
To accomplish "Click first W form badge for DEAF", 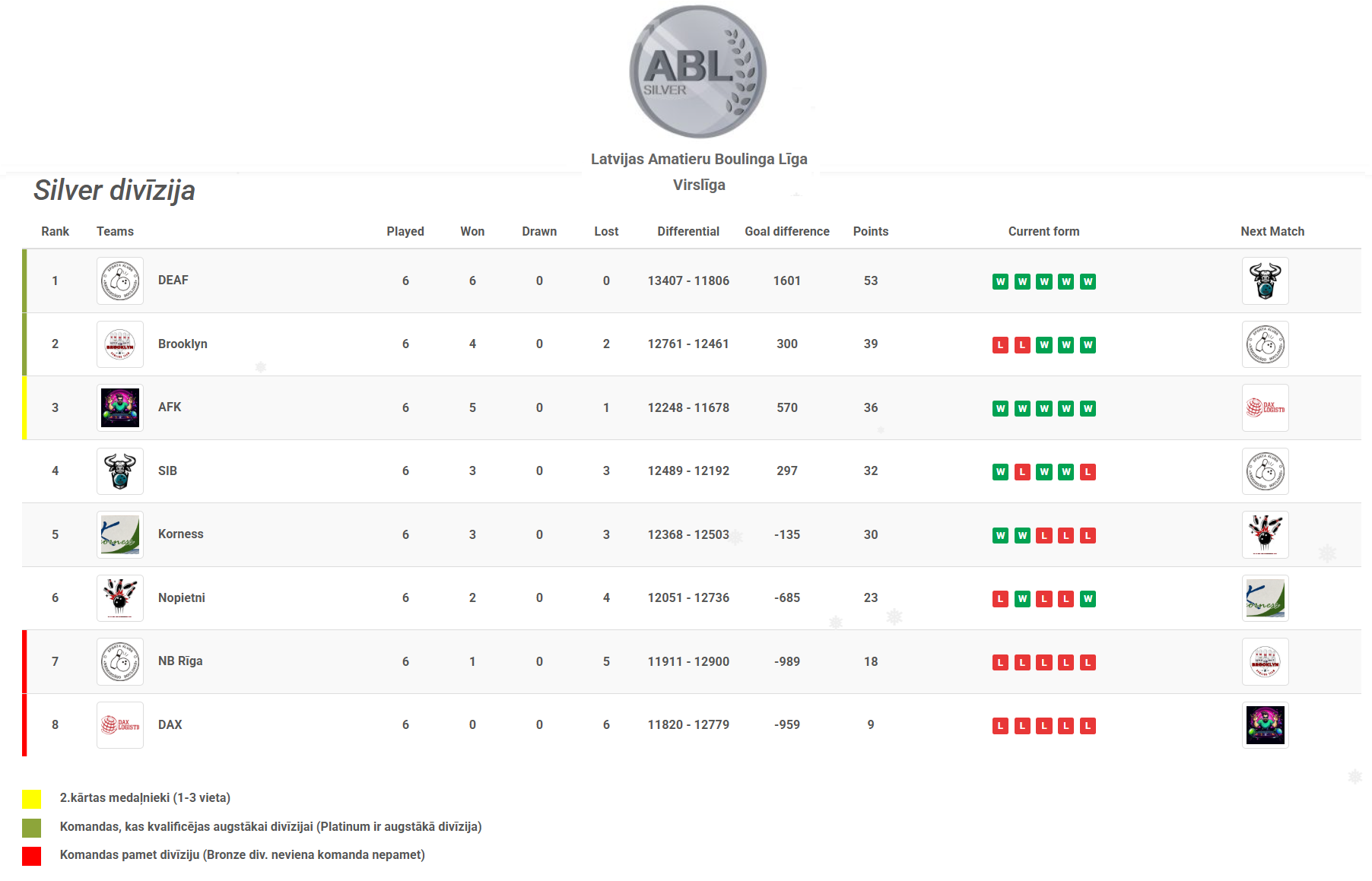I will click(1000, 282).
